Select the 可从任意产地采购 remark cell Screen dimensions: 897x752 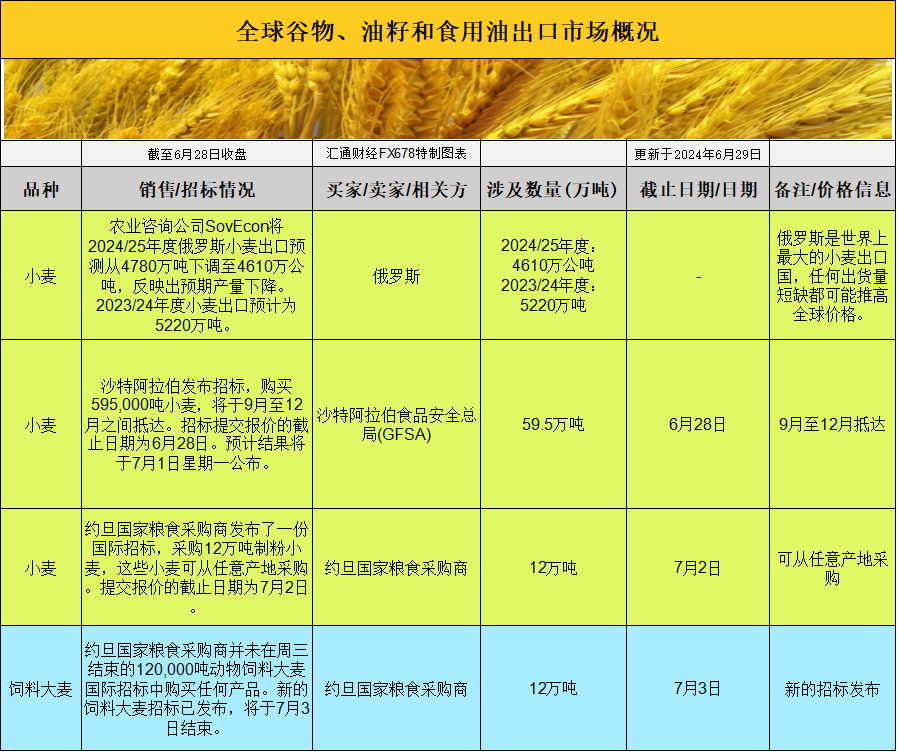click(832, 567)
